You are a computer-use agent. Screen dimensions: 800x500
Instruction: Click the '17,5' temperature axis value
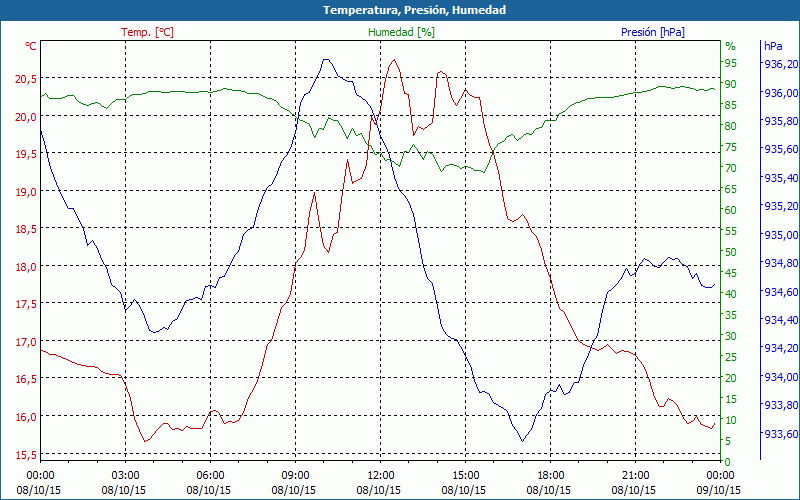pos(27,304)
